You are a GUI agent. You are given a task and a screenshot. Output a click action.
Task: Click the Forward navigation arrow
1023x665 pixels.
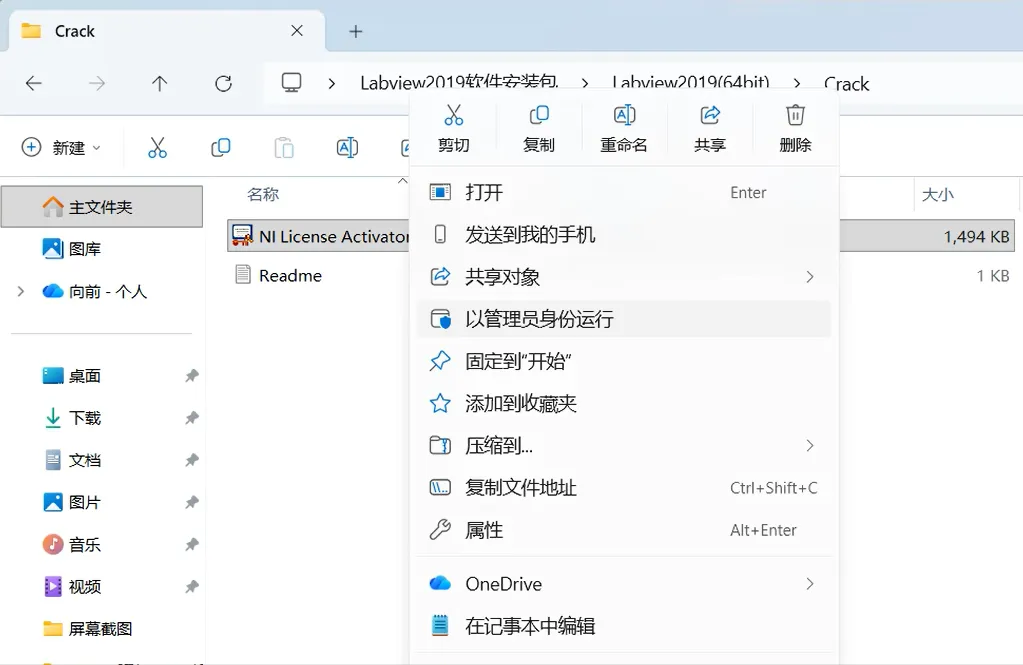pos(97,84)
